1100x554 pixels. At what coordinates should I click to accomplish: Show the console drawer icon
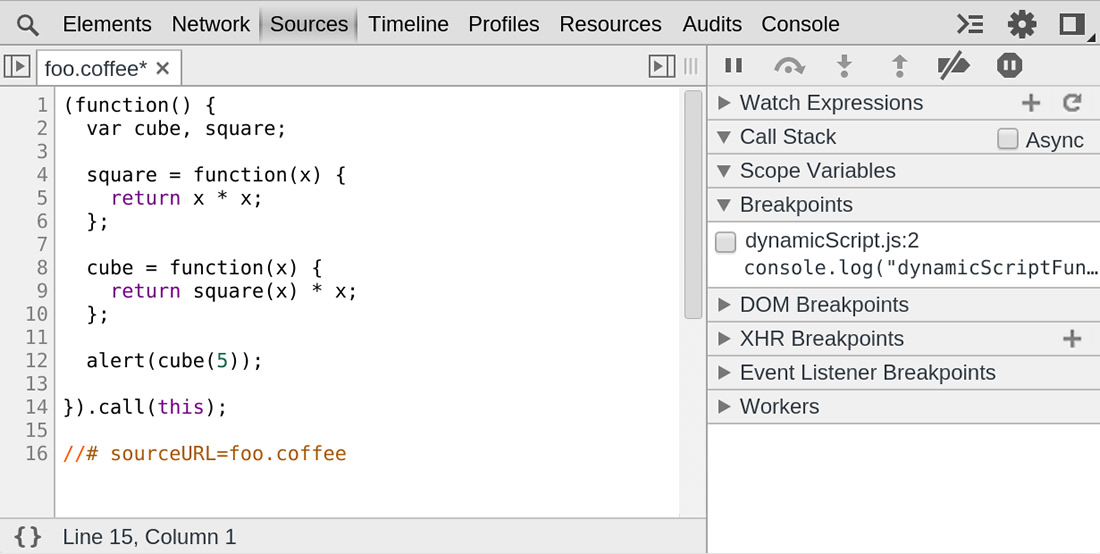(970, 24)
